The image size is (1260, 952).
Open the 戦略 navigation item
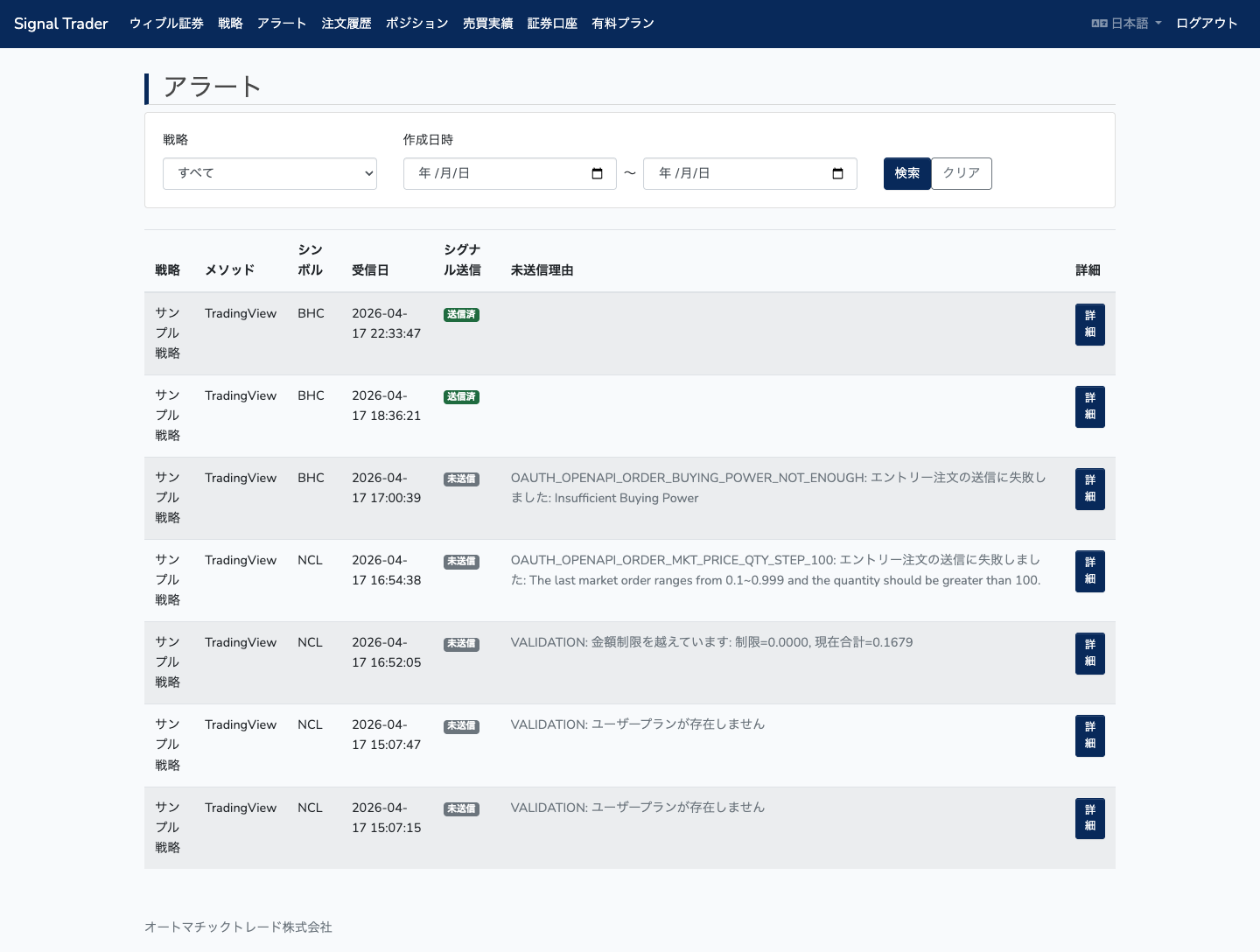point(230,24)
